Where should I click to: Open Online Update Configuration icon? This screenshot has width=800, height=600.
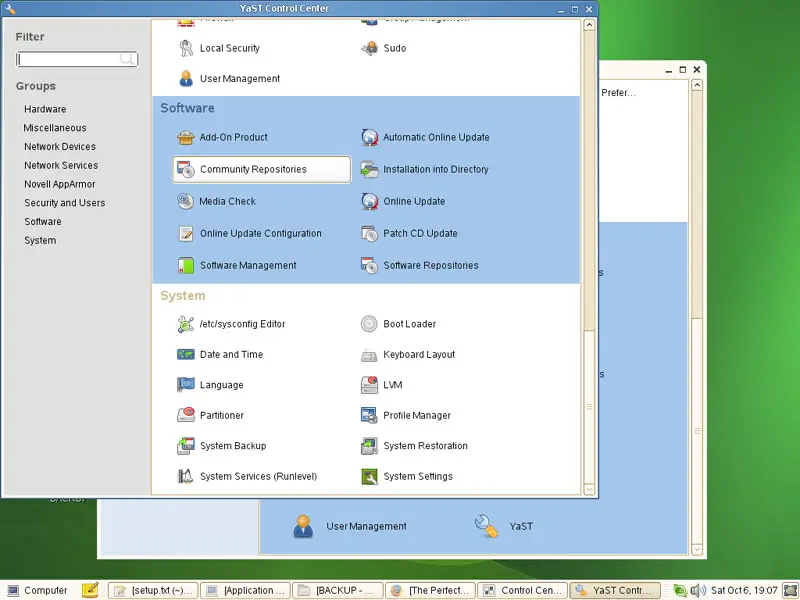click(186, 234)
